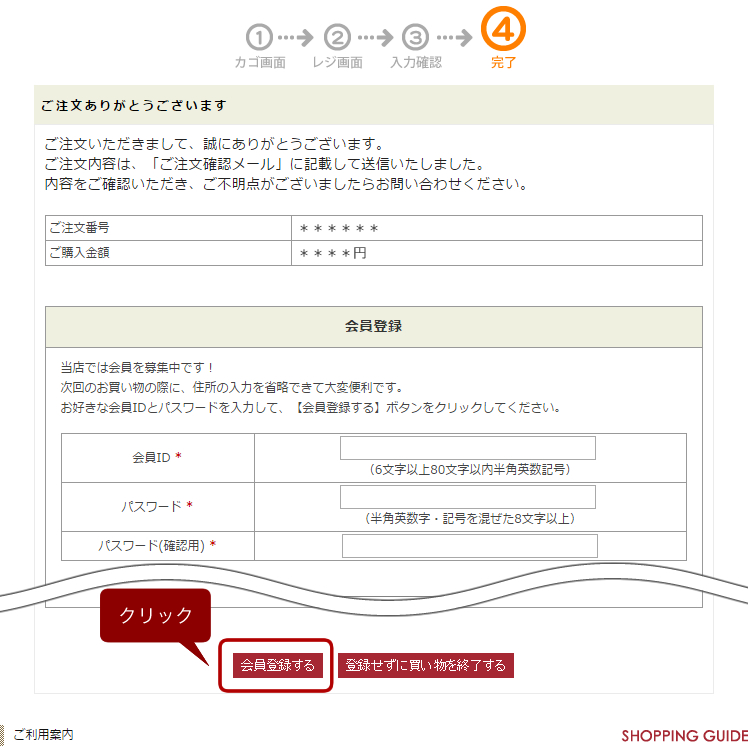
Task: Click the 会員登録する button
Action: pos(277,665)
